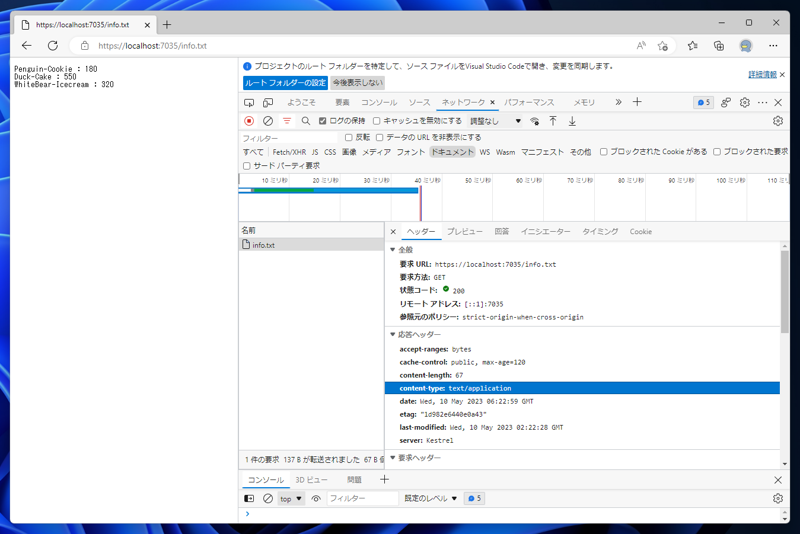800x534 pixels.
Task: Show more DevTools tabs with double chevron
Action: coord(618,102)
